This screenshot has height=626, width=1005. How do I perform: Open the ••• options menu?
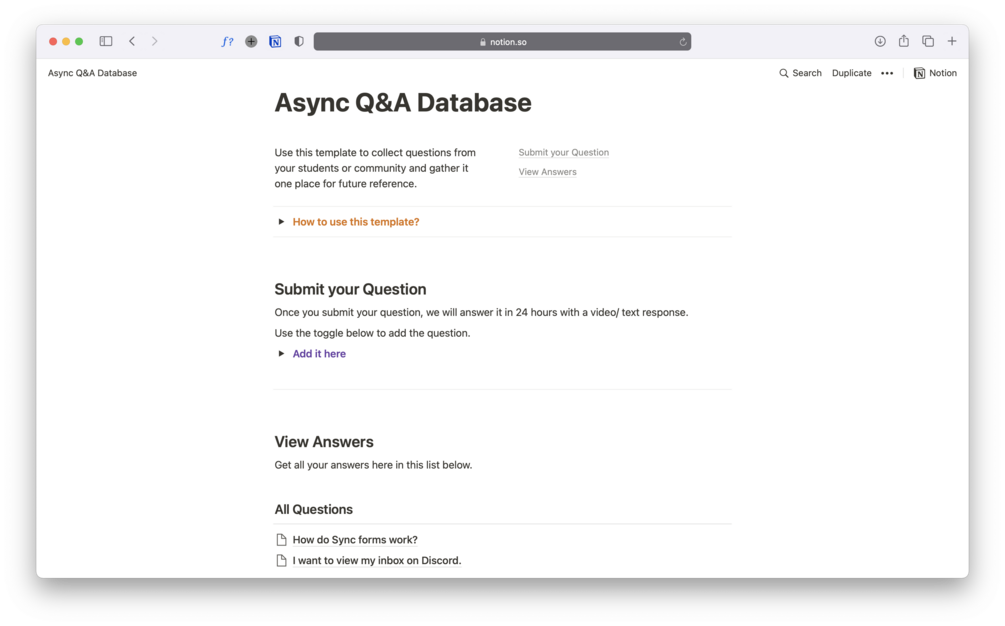(887, 72)
